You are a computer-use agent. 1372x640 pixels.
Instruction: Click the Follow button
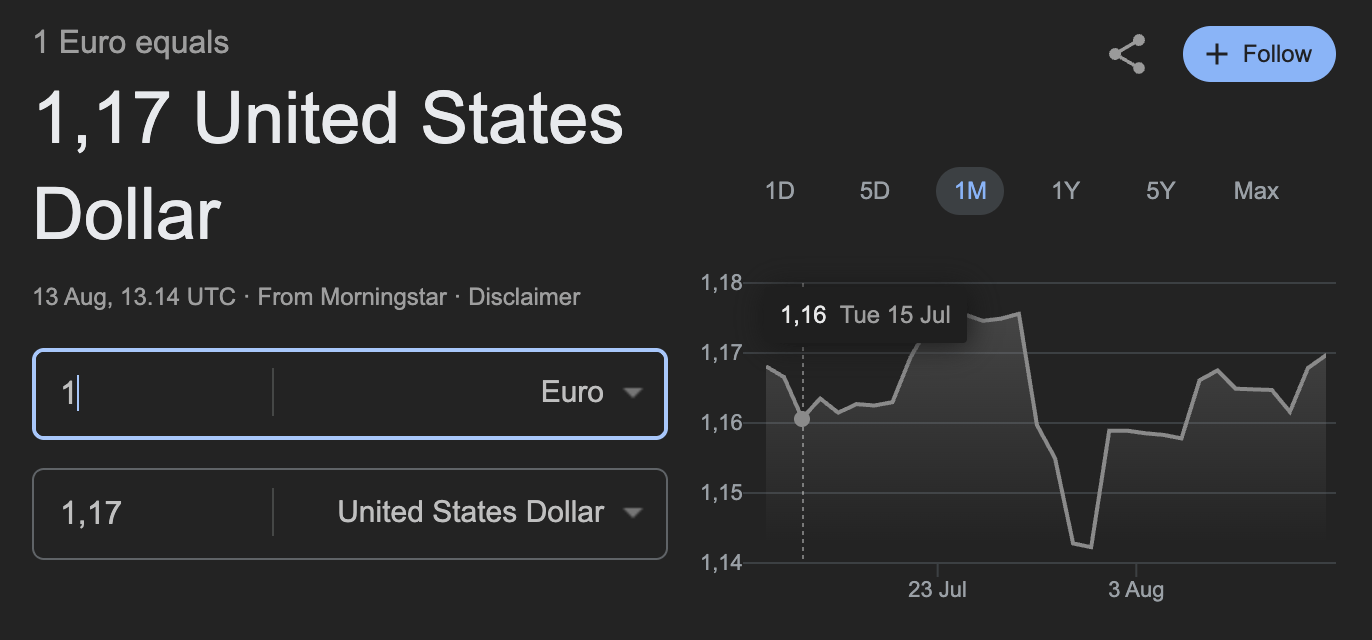[1259, 54]
